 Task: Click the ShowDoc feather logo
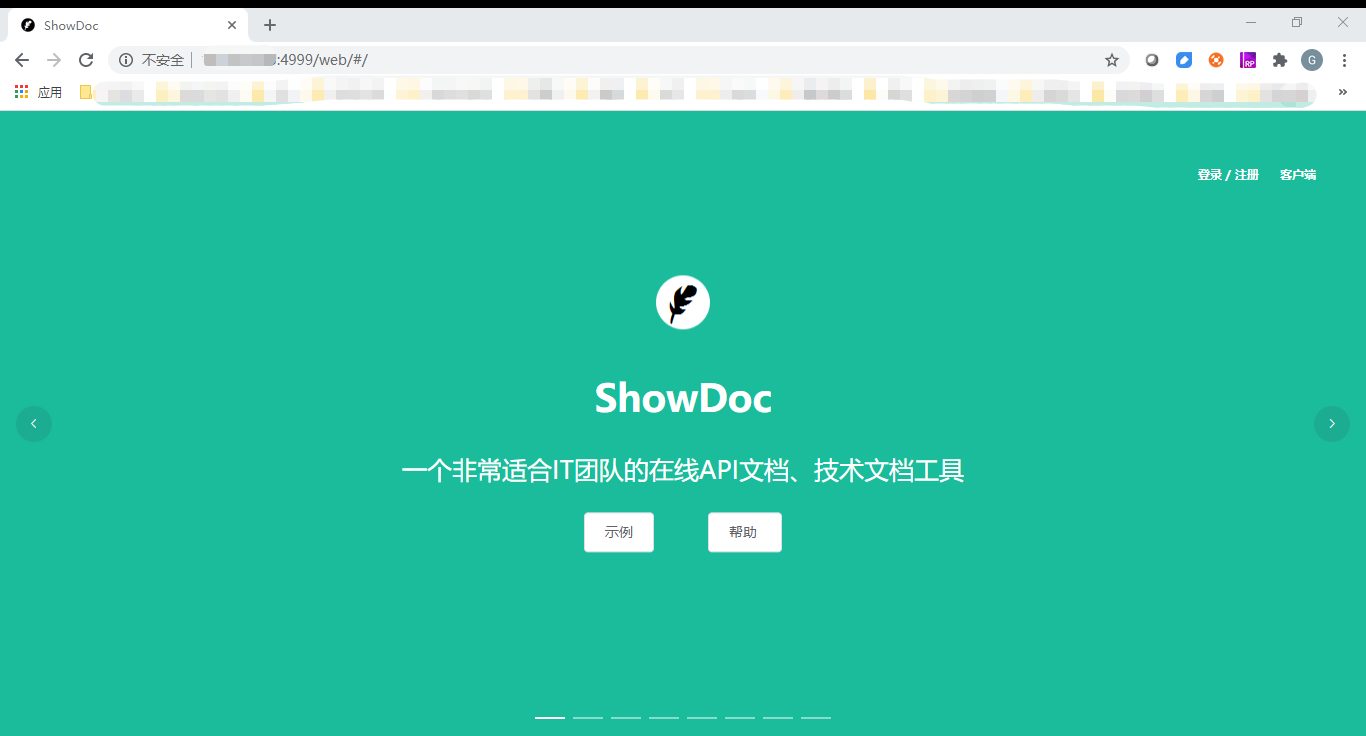click(683, 301)
